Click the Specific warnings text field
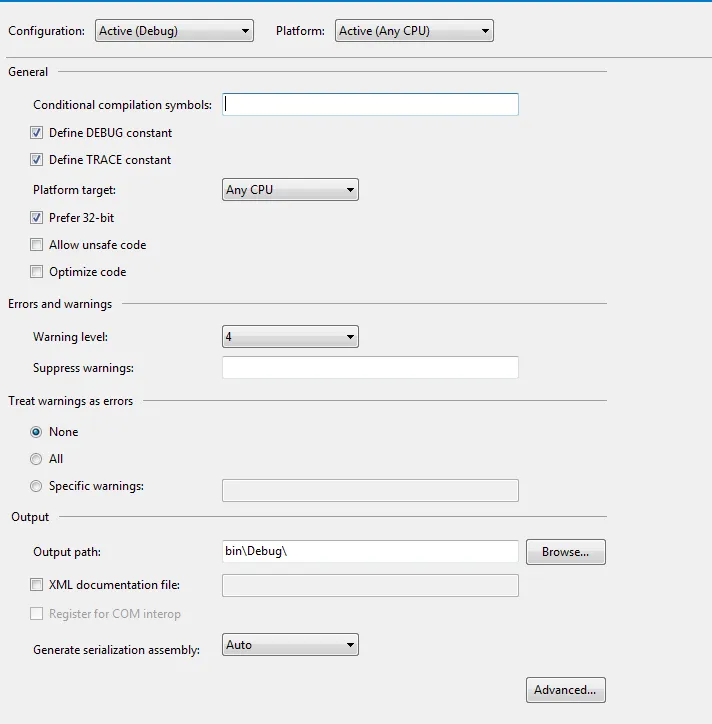 point(370,490)
